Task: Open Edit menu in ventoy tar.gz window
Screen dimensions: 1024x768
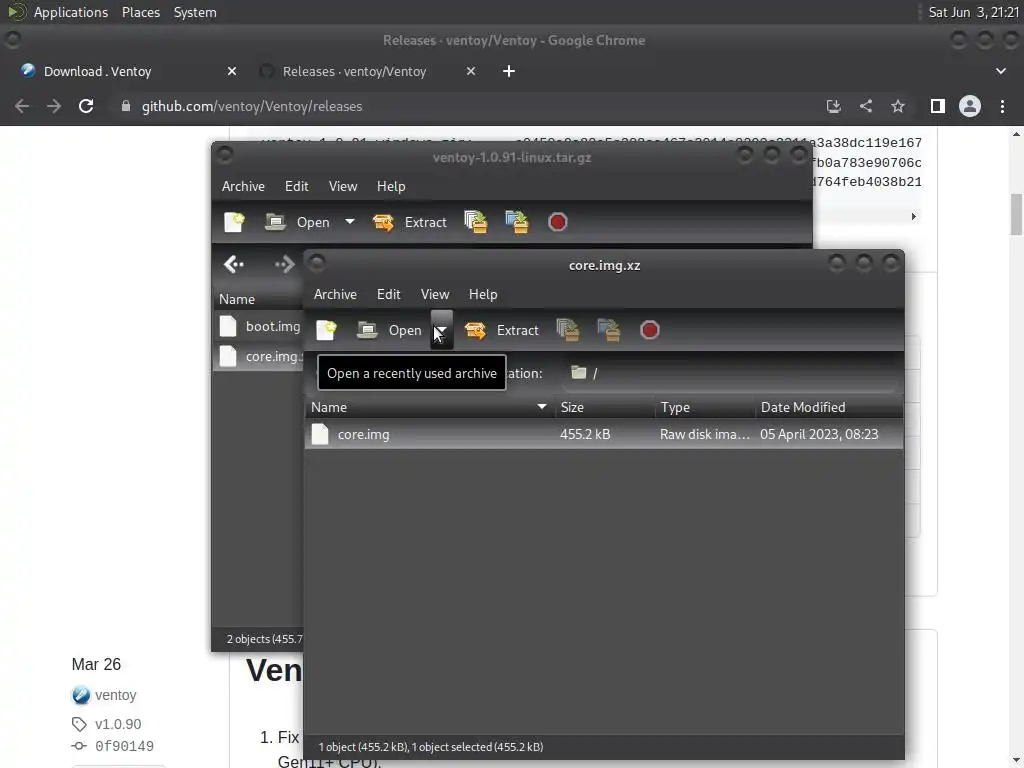Action: click(296, 186)
